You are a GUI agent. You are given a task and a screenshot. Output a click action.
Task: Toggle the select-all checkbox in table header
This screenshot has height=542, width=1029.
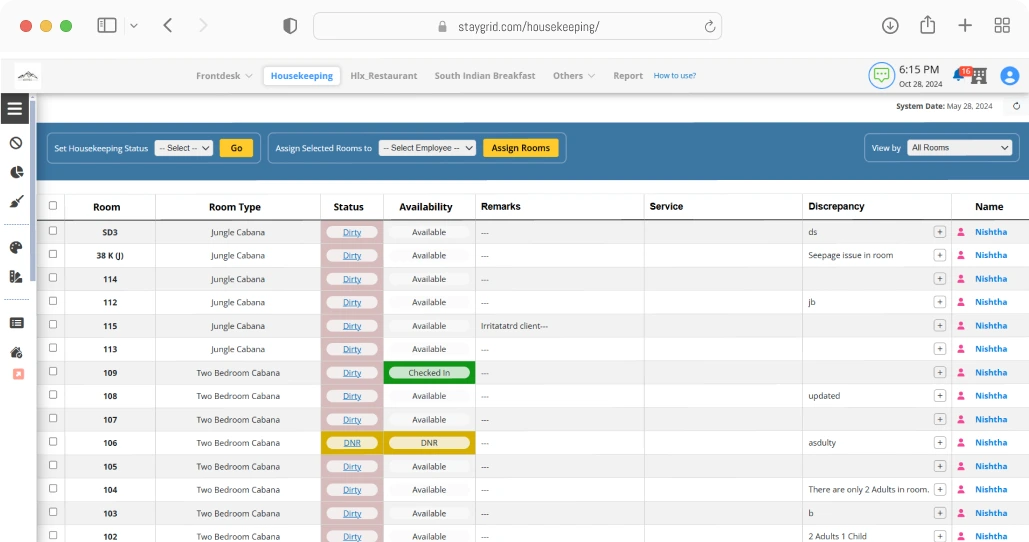tap(53, 205)
